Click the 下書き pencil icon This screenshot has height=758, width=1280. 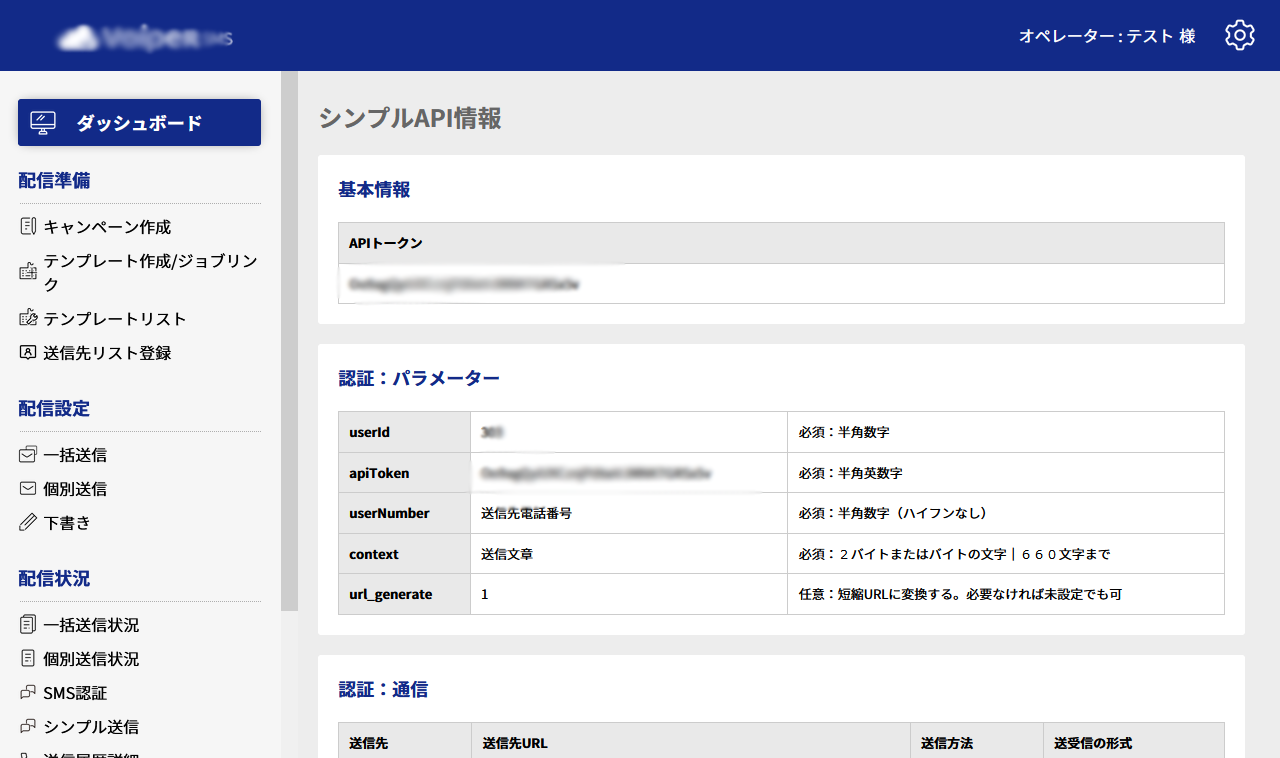click(28, 522)
